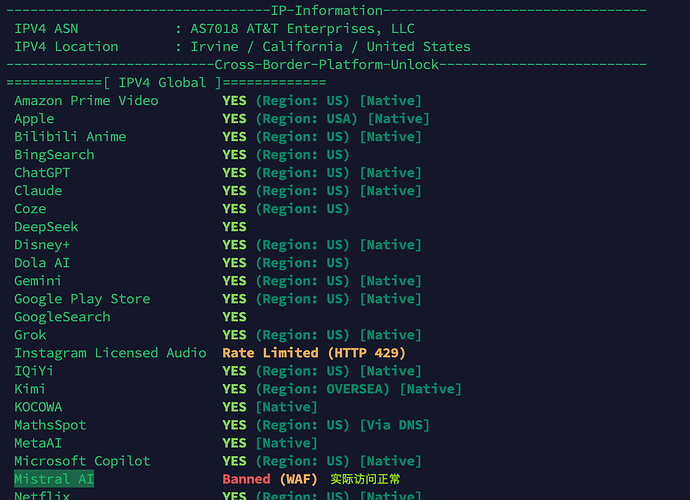The width and height of the screenshot is (690, 500).
Task: Click the OVERSEA region text for Kimi
Action: (358, 389)
